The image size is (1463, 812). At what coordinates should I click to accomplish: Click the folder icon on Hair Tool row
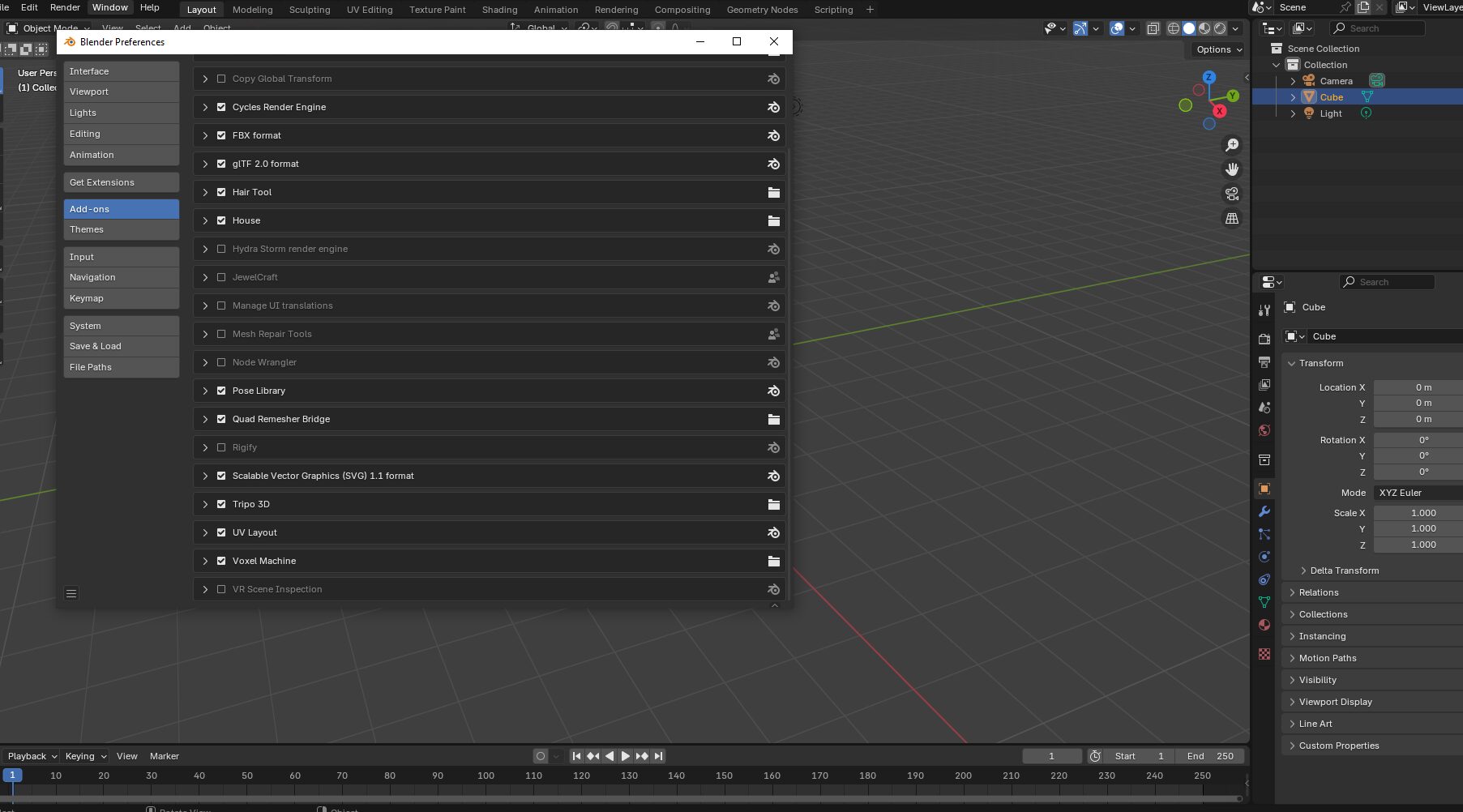[773, 192]
